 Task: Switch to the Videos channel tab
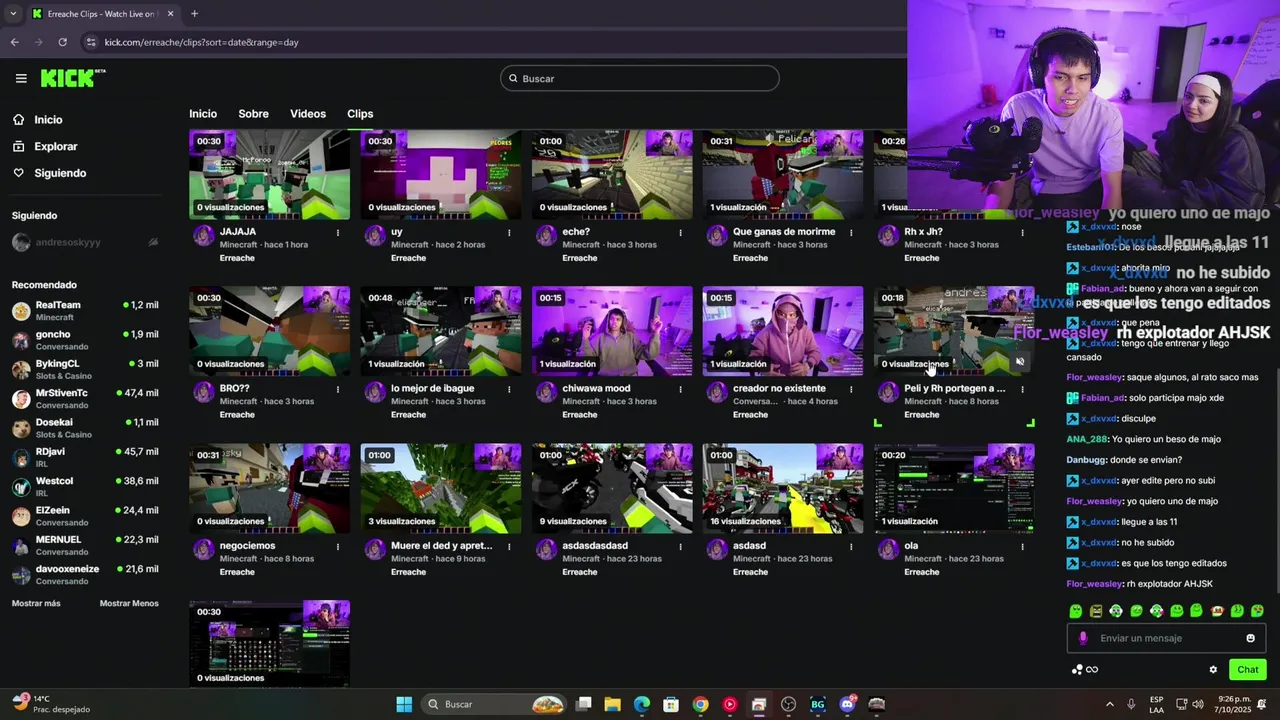coord(308,114)
